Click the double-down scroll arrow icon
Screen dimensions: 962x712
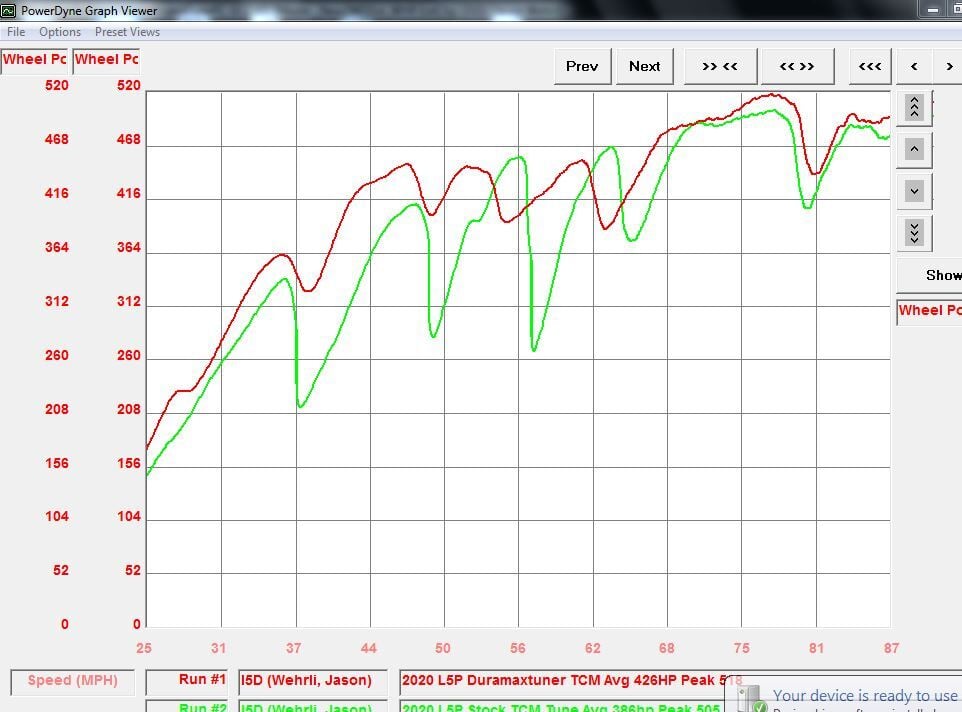[913, 232]
